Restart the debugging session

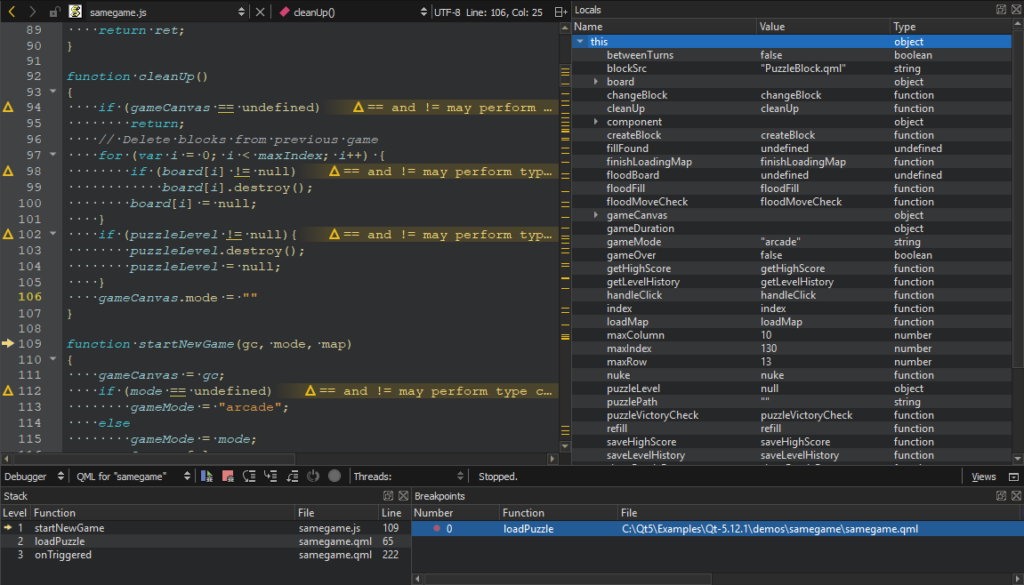point(313,477)
